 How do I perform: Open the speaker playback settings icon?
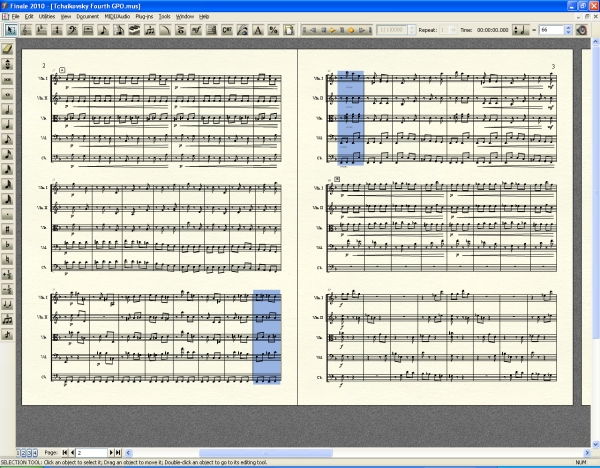coord(582,30)
